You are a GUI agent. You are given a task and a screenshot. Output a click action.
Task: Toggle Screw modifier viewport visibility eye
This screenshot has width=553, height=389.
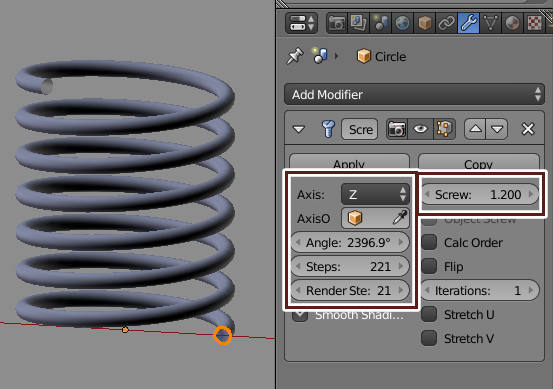[420, 129]
